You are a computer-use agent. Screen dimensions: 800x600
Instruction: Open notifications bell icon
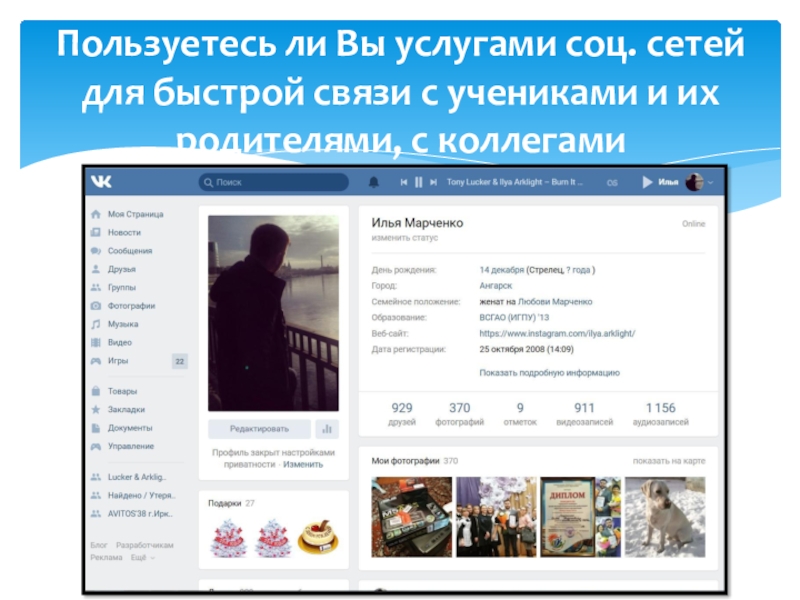coord(373,182)
